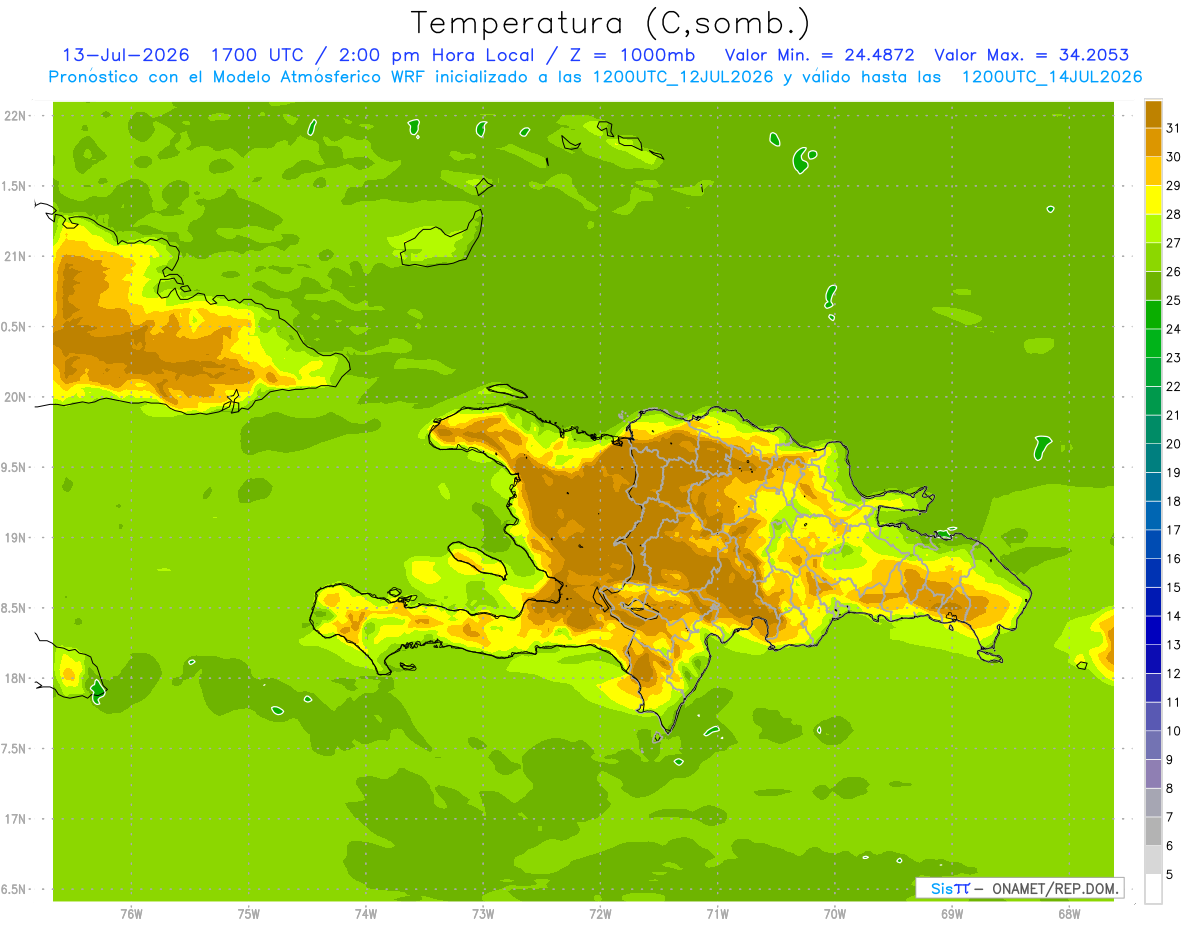Select the date text 13-Jul-2026
The height and width of the screenshot is (927, 1200).
tap(126, 55)
